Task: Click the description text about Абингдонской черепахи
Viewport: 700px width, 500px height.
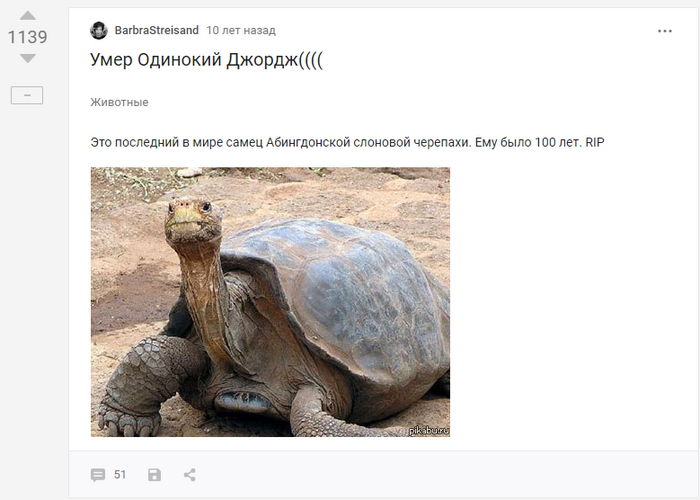Action: [347, 142]
